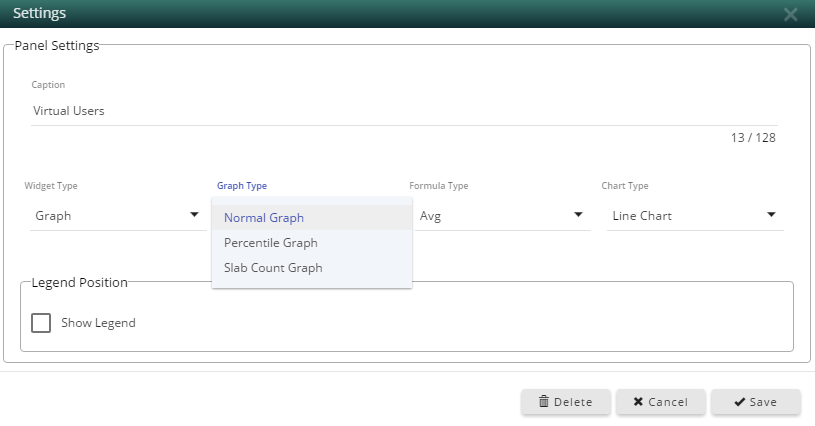The image size is (815, 426).
Task: Click the checkmark icon on Save button
Action: [x=739, y=402]
